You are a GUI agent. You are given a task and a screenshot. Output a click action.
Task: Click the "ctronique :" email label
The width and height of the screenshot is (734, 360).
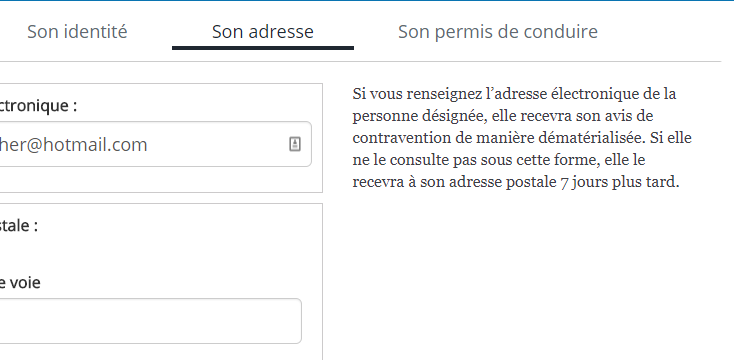pyautogui.click(x=38, y=106)
